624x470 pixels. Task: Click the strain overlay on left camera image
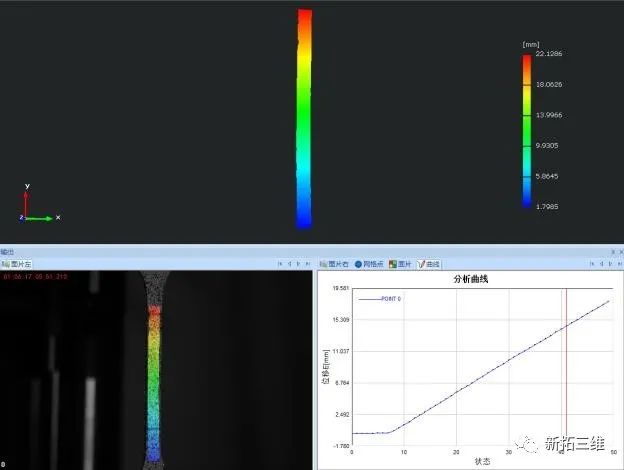coord(154,383)
